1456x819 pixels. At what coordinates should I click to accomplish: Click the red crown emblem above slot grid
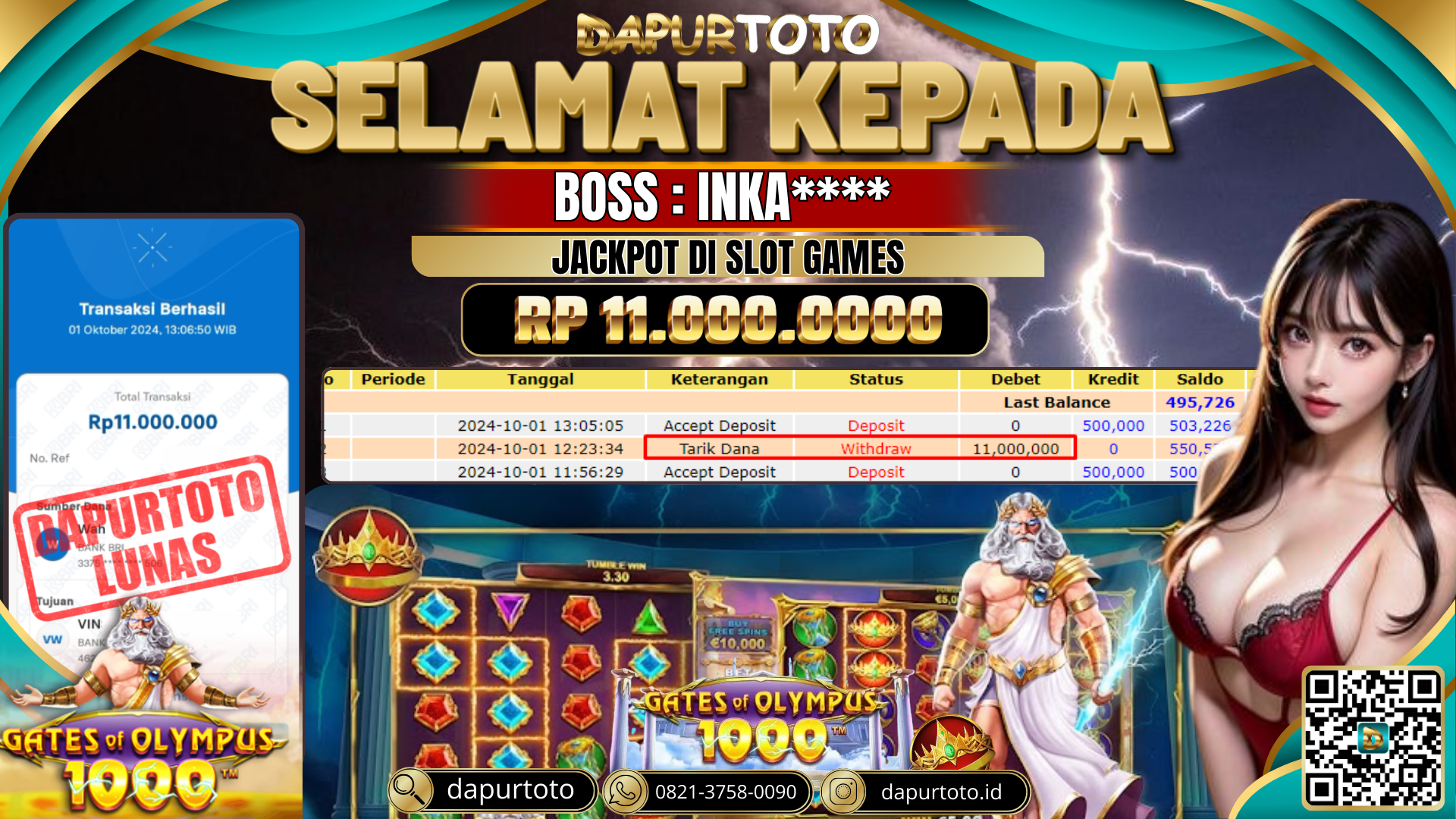(x=369, y=555)
